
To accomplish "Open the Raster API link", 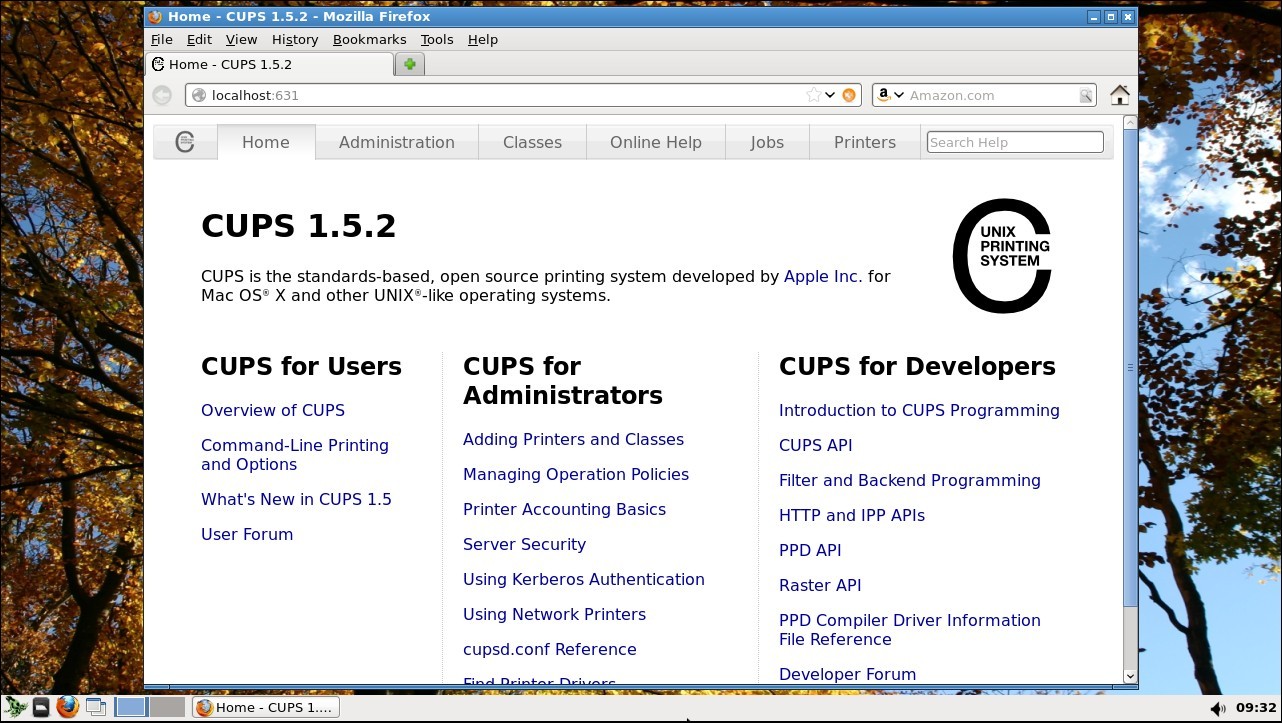I will click(x=820, y=585).
